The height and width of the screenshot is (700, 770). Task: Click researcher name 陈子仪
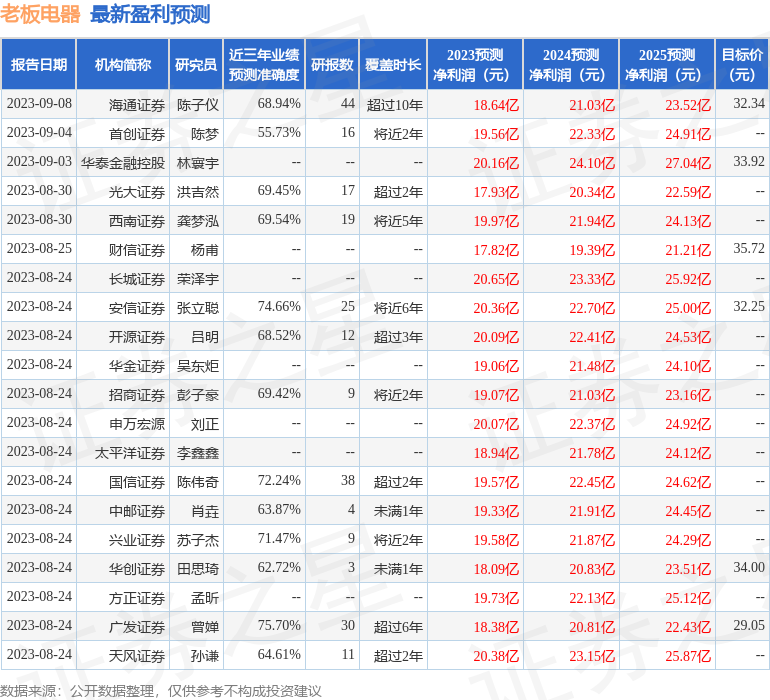(x=198, y=105)
